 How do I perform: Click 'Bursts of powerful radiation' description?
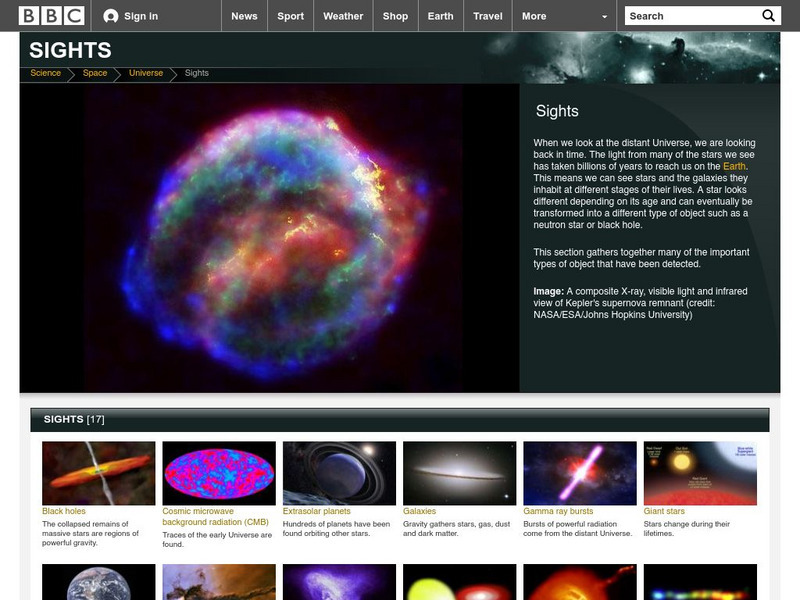click(578, 529)
